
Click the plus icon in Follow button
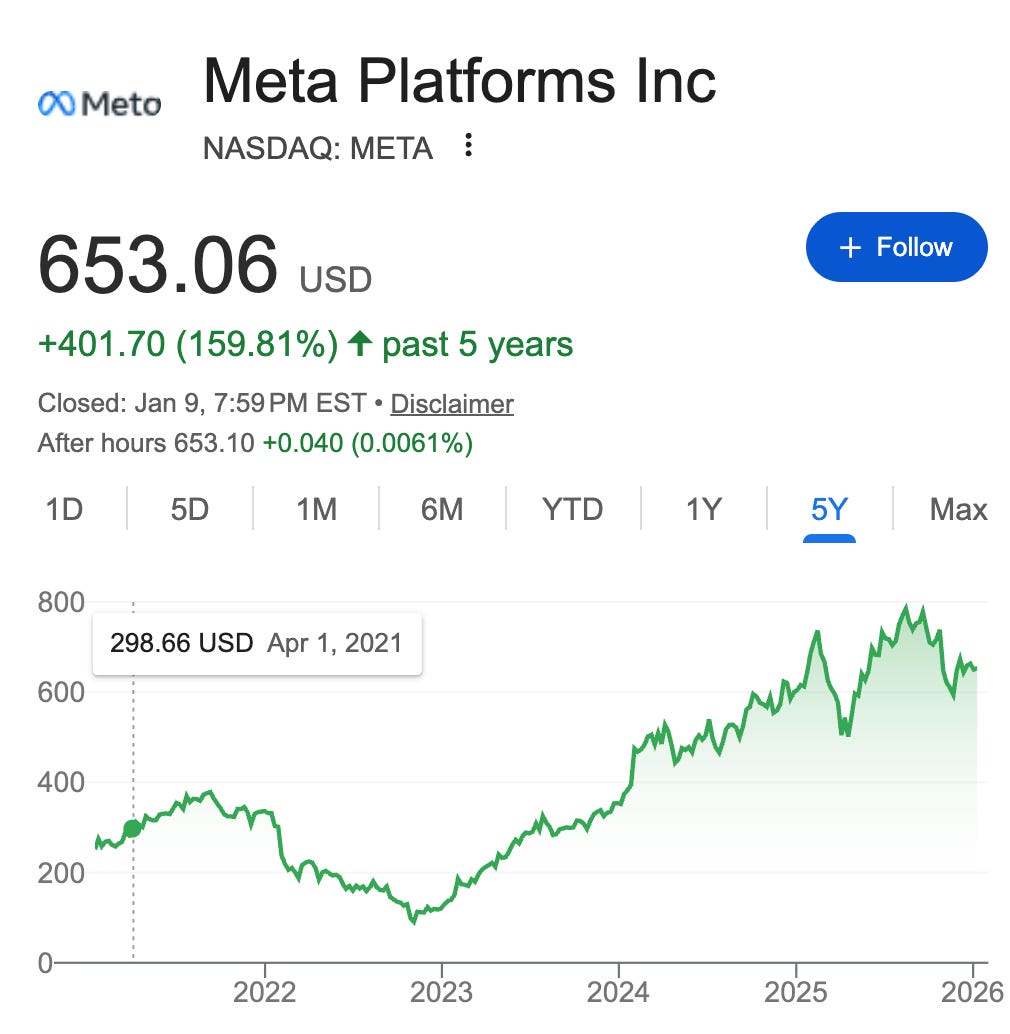click(850, 247)
